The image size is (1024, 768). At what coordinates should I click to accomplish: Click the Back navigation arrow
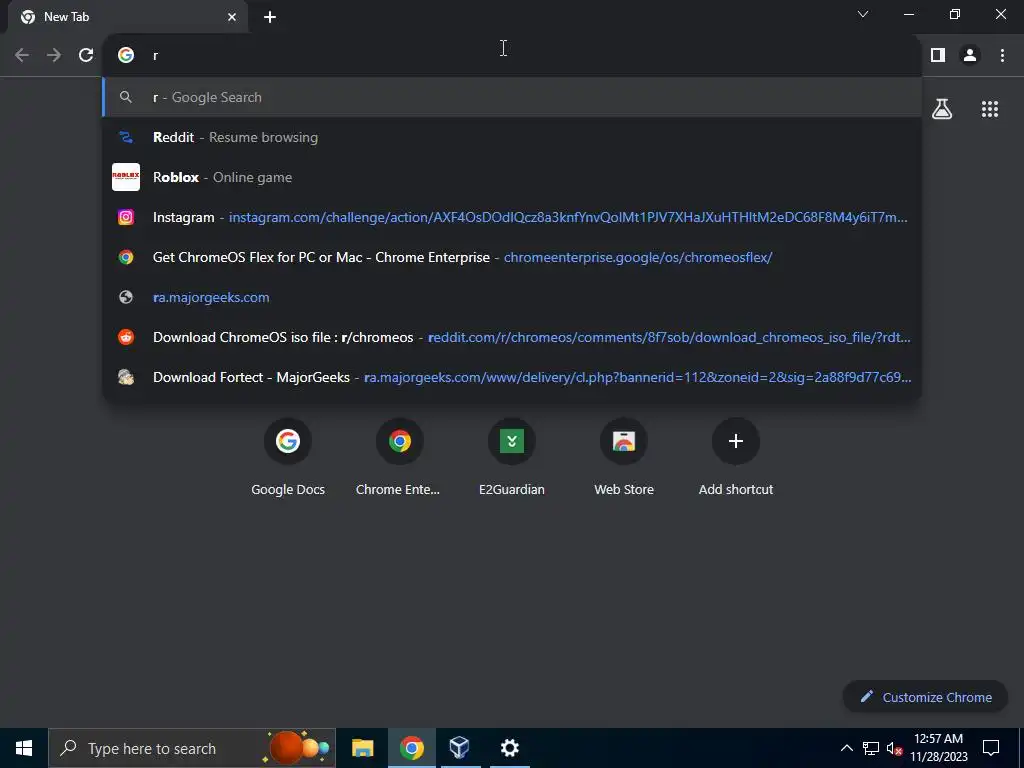pyautogui.click(x=22, y=56)
